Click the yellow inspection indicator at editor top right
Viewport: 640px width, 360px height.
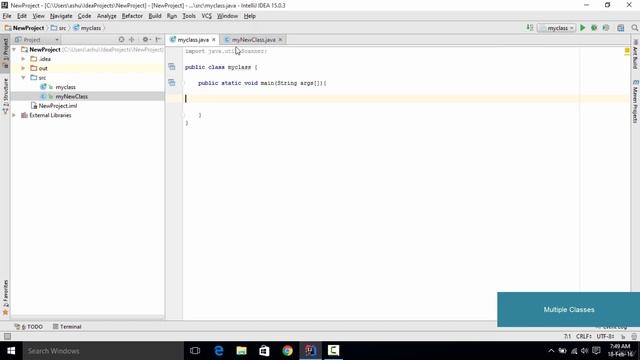627,51
